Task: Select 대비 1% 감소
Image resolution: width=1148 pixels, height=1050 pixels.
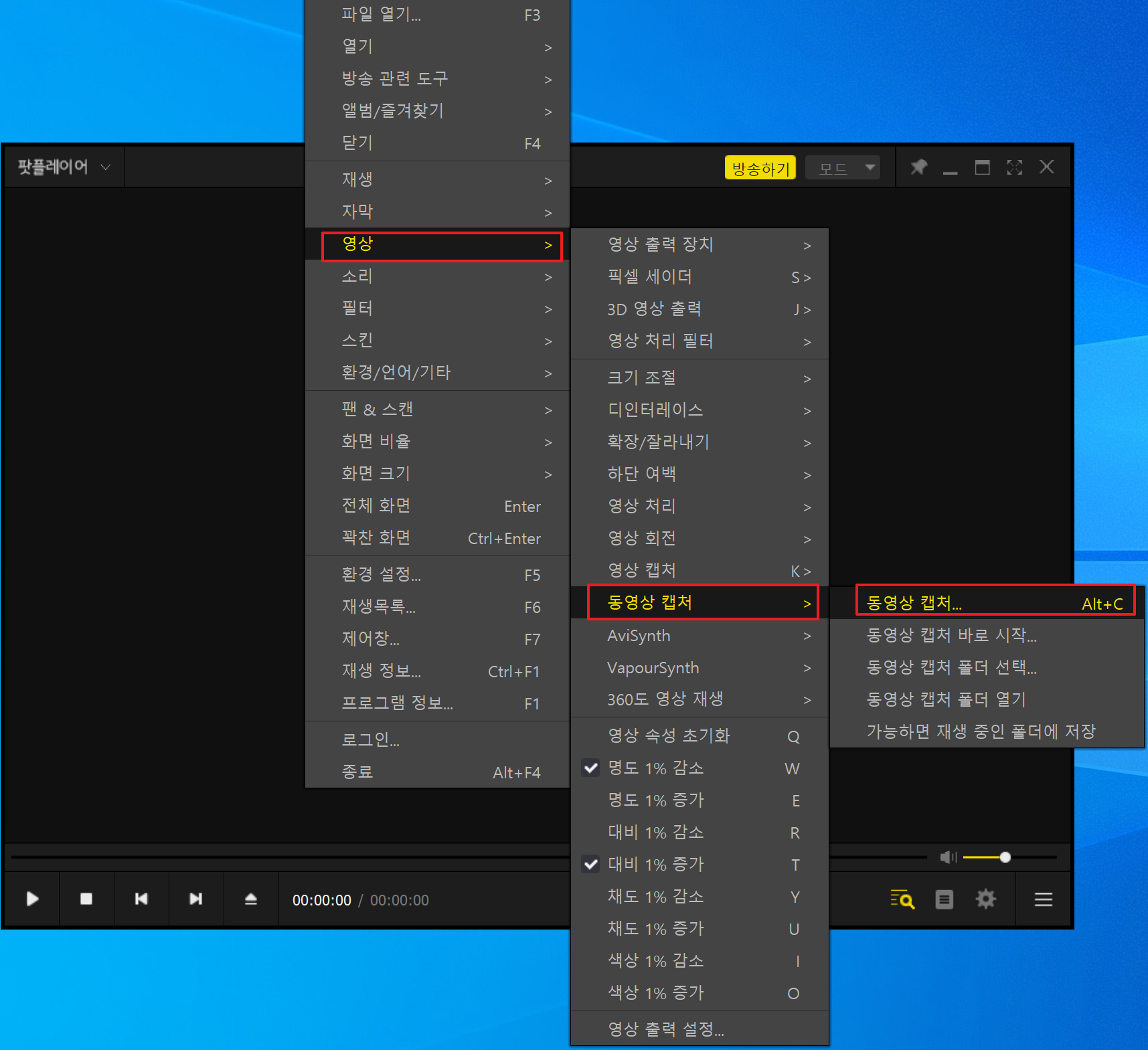Action: (x=700, y=833)
